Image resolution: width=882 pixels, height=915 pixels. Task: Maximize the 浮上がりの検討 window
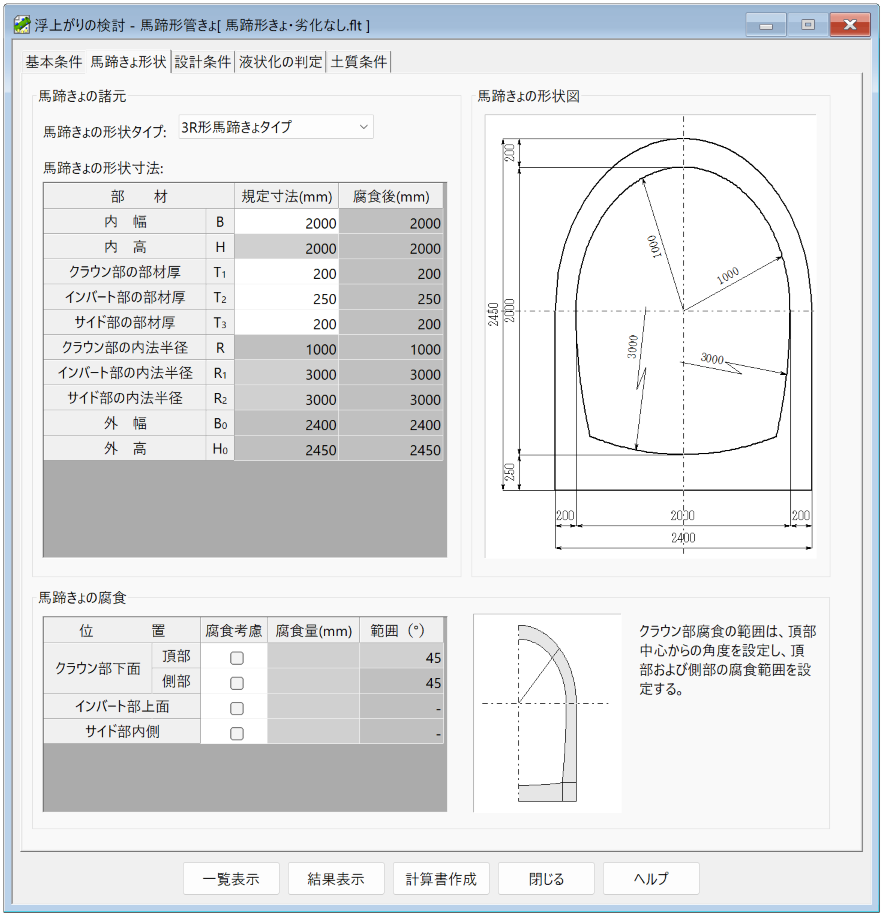coord(808,25)
